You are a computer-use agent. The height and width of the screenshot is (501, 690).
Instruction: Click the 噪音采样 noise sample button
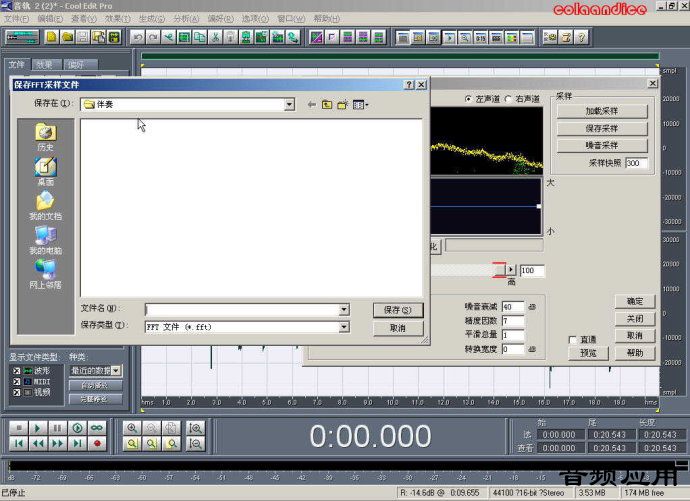(602, 145)
